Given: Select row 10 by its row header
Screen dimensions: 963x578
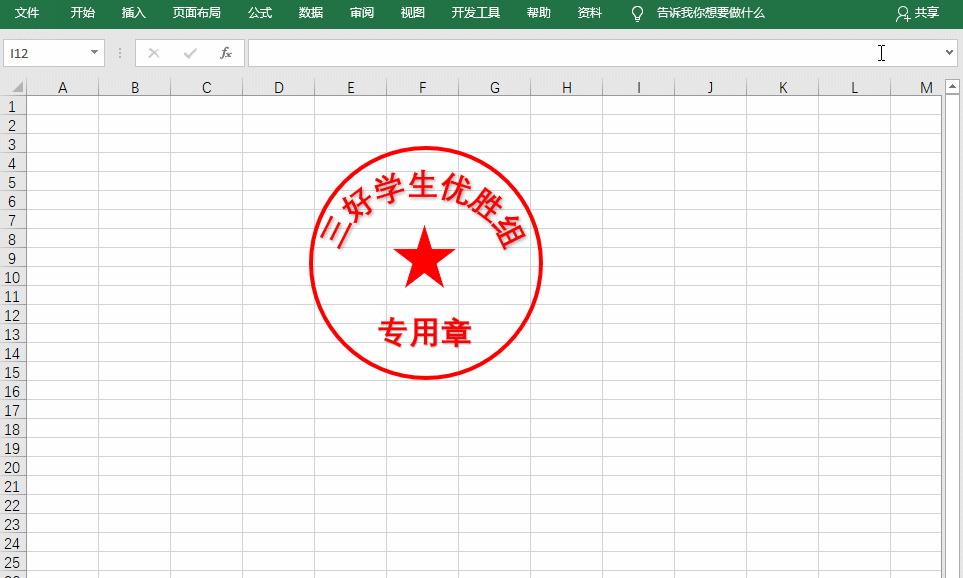Looking at the screenshot, I should point(12,277).
